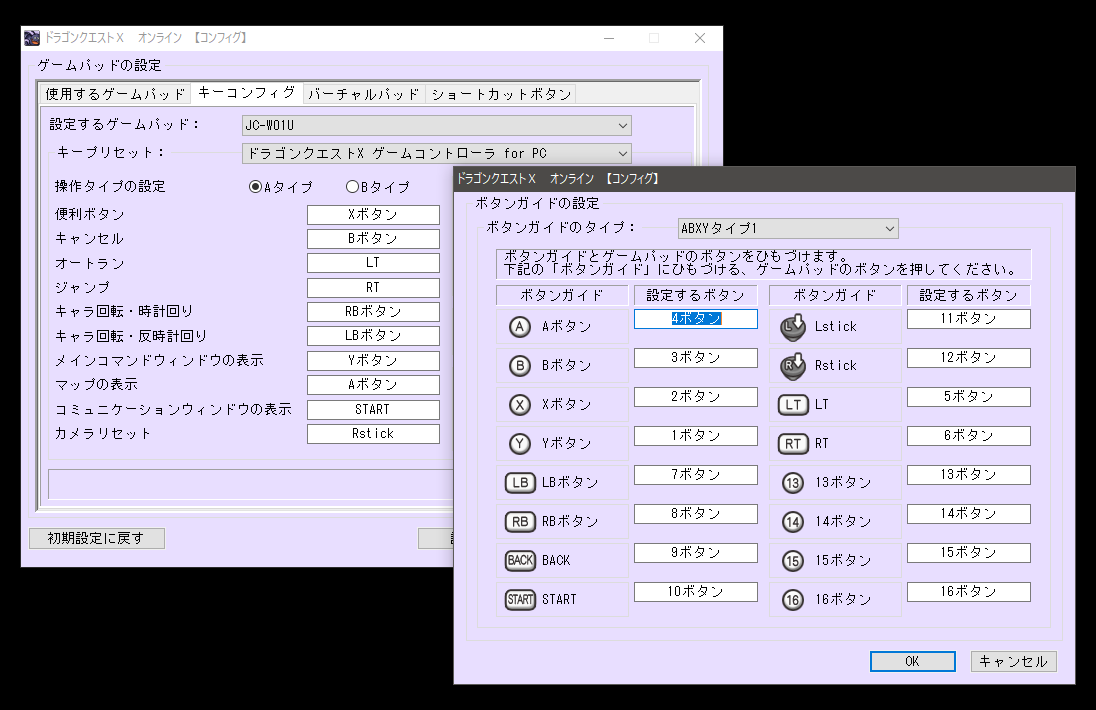Click the 16 button guide icon
Screen dimensions: 1096x710
(x=793, y=599)
